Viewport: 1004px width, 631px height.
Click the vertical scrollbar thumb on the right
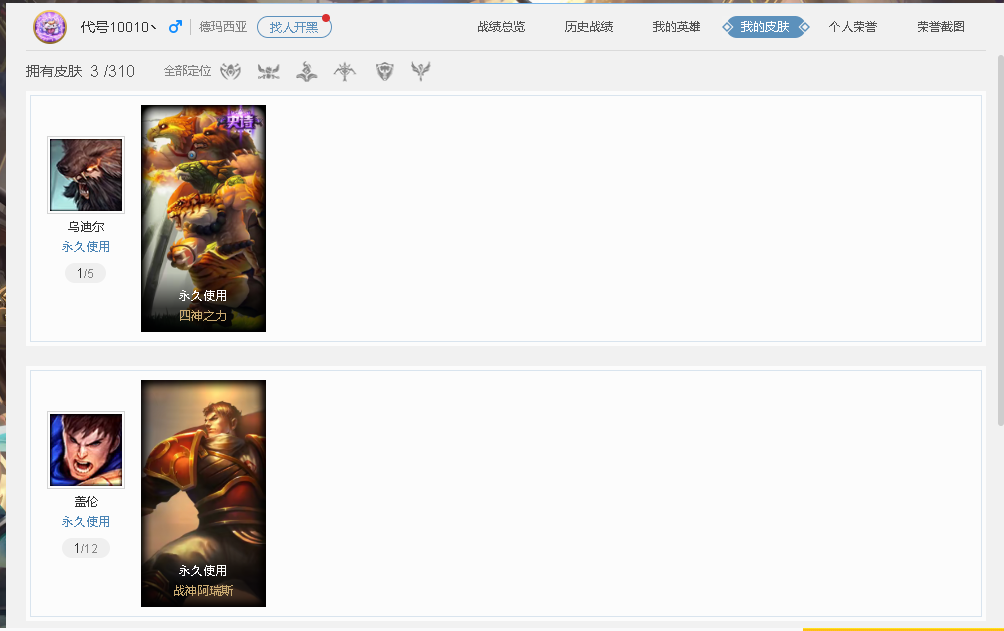point(1000,240)
